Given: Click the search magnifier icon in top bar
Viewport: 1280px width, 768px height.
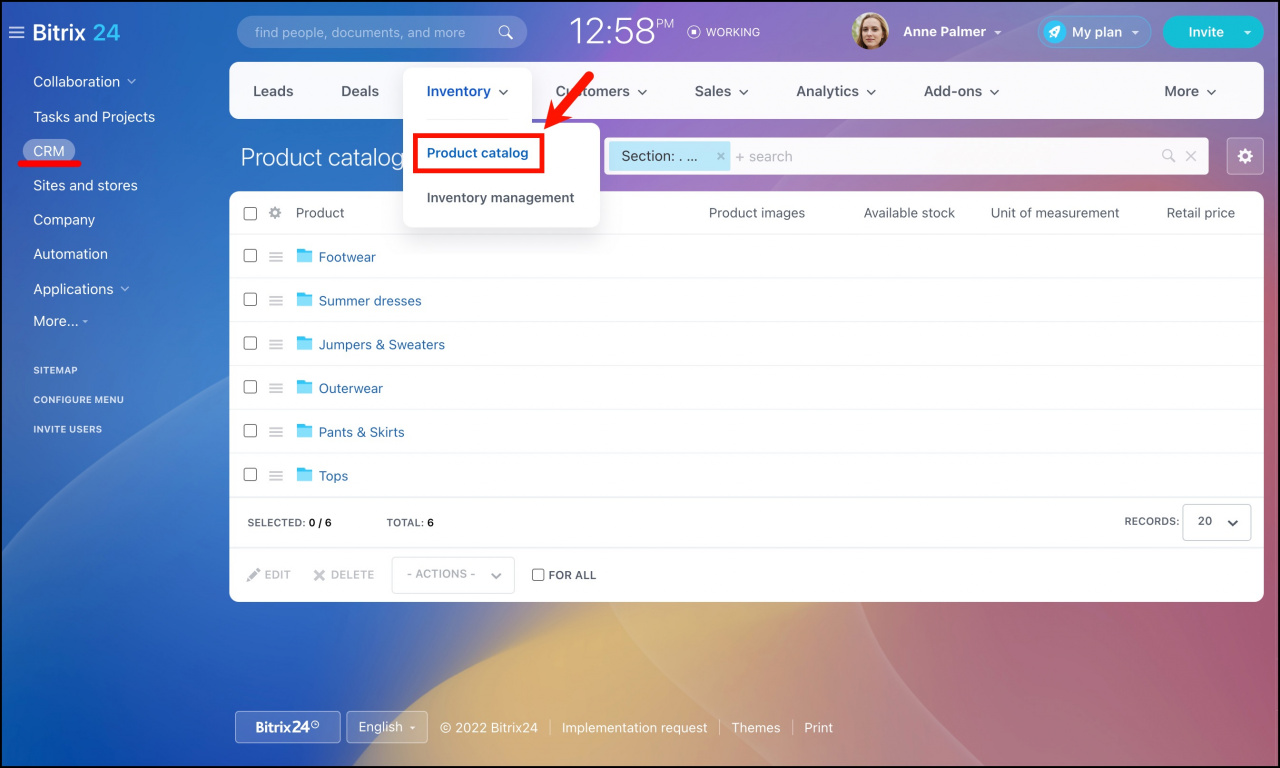Looking at the screenshot, I should click(x=506, y=32).
